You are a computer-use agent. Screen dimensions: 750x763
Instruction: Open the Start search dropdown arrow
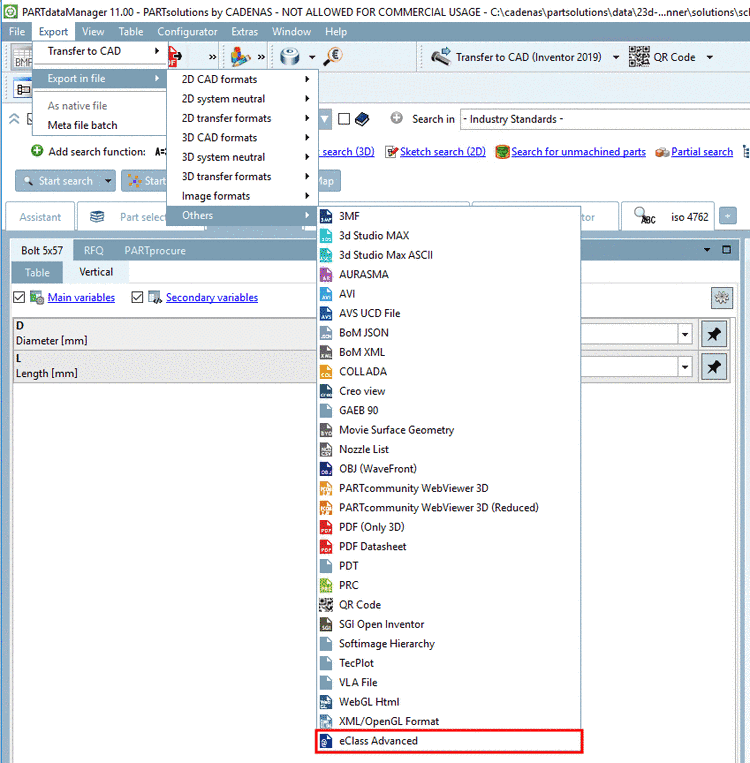coord(108,181)
